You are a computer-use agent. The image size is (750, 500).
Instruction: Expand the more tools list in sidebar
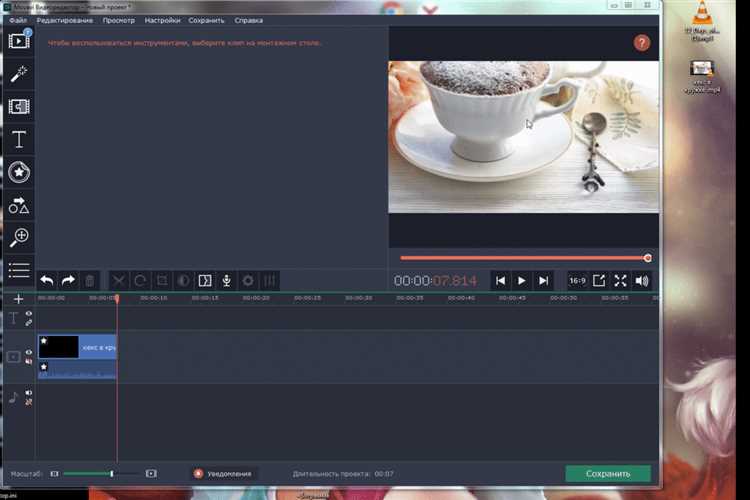click(18, 269)
